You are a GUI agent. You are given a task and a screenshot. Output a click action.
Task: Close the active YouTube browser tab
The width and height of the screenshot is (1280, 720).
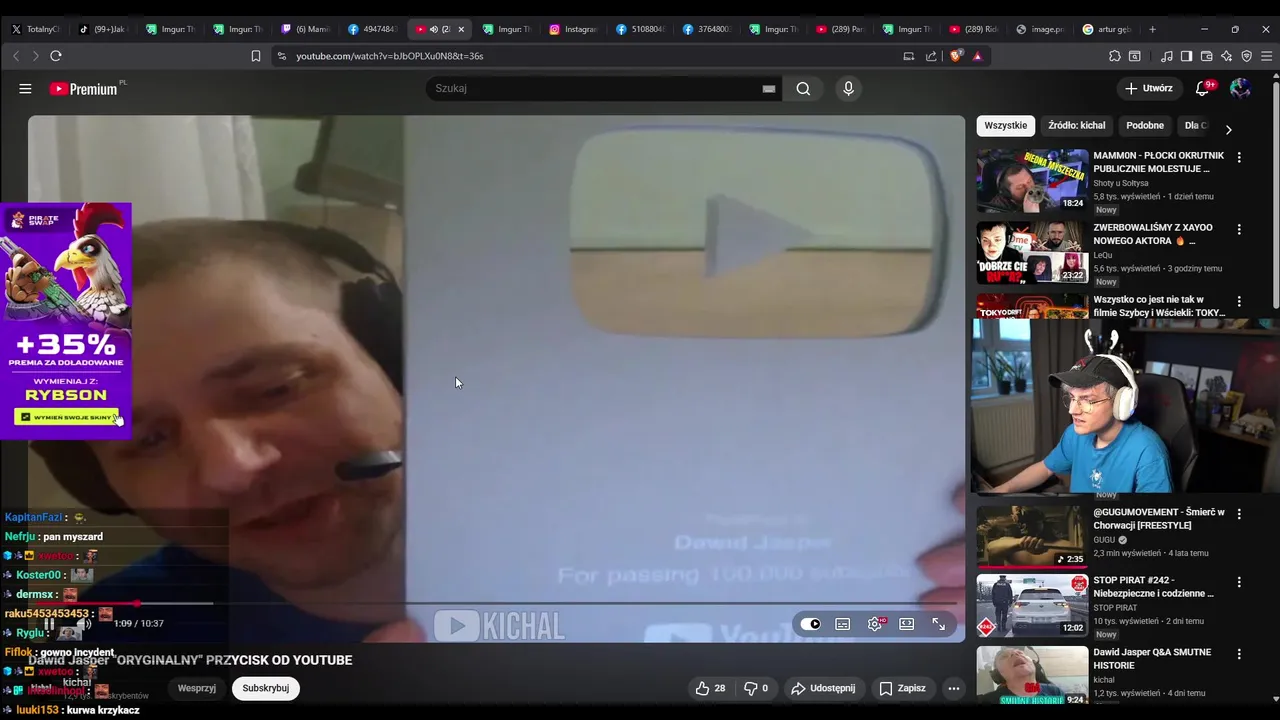click(461, 29)
